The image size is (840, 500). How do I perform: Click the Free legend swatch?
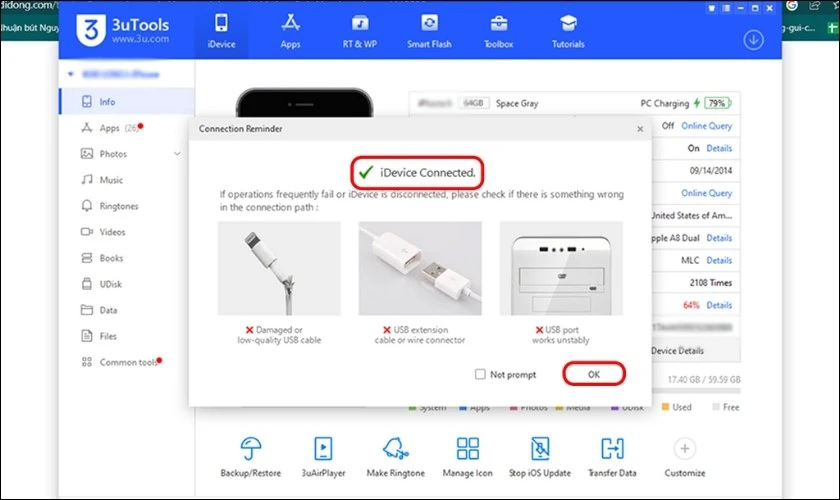716,407
